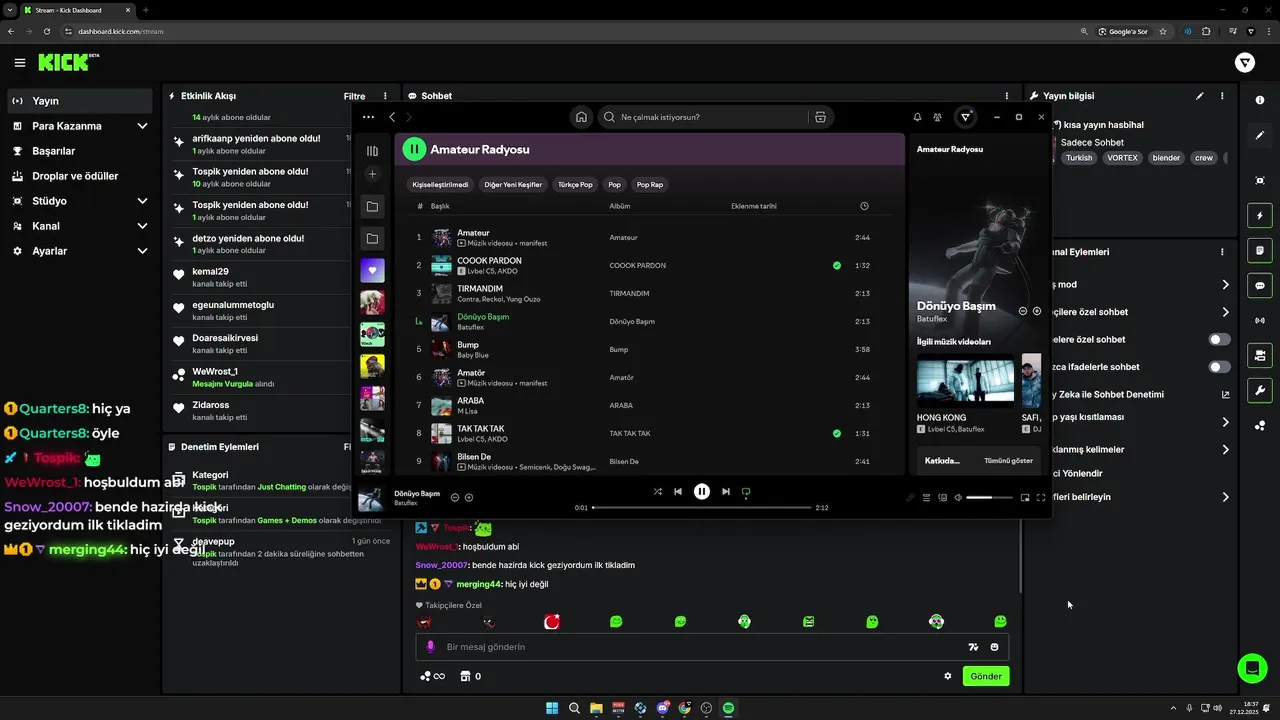Skip to next track
Screen dimensions: 1280x720
(x=726, y=491)
